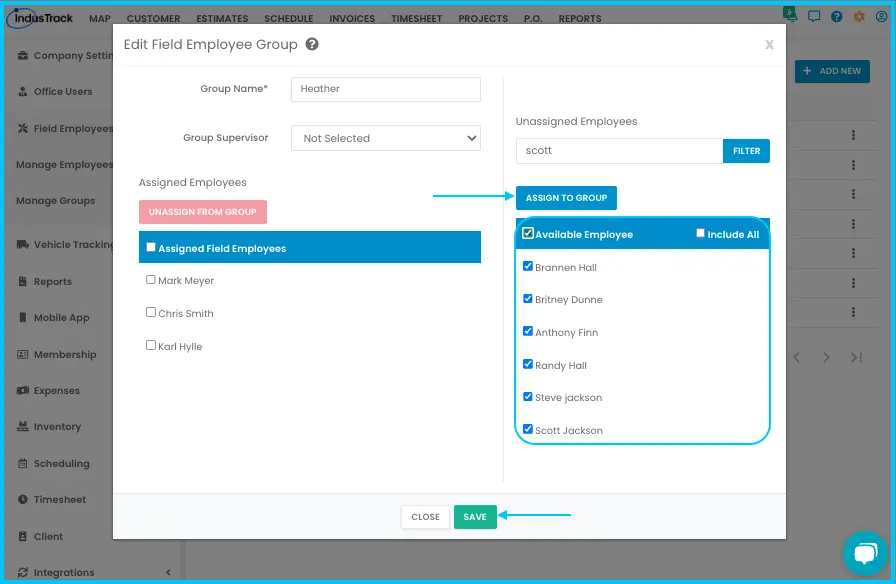This screenshot has height=584, width=896.
Task: Open Inventory in the sidebar
Action: (x=49, y=427)
